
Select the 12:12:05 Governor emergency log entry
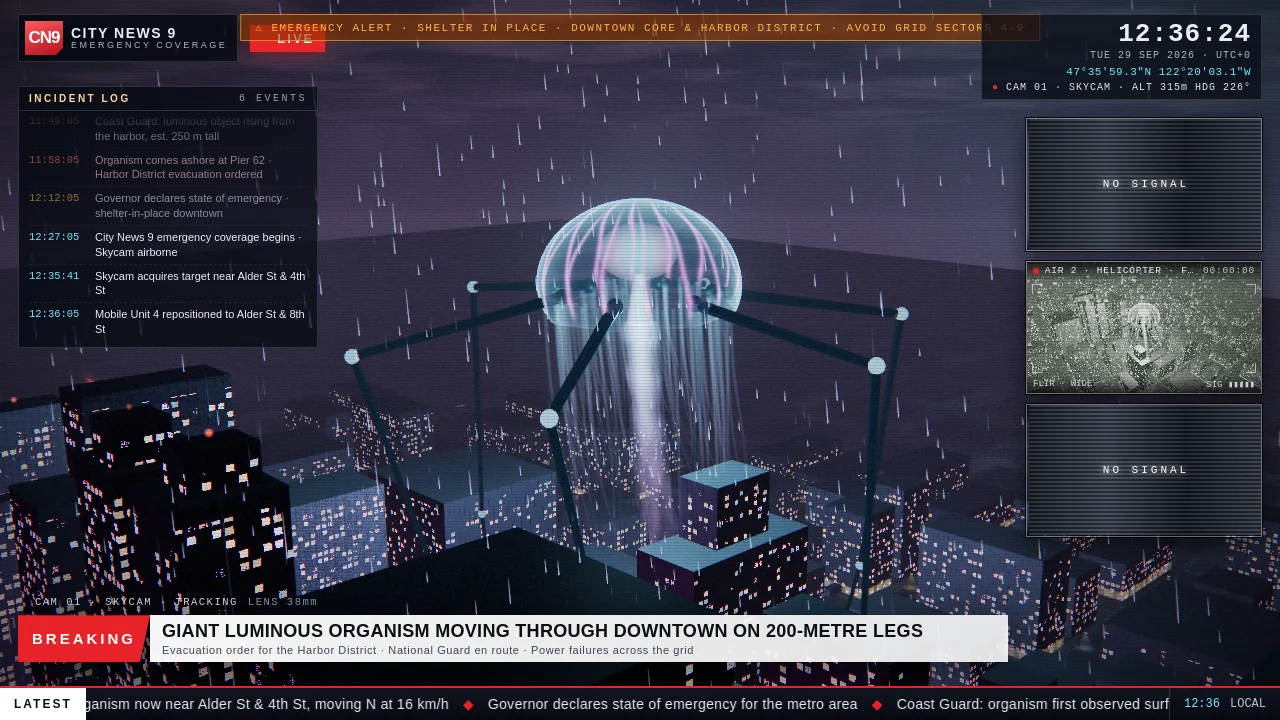(x=168, y=206)
